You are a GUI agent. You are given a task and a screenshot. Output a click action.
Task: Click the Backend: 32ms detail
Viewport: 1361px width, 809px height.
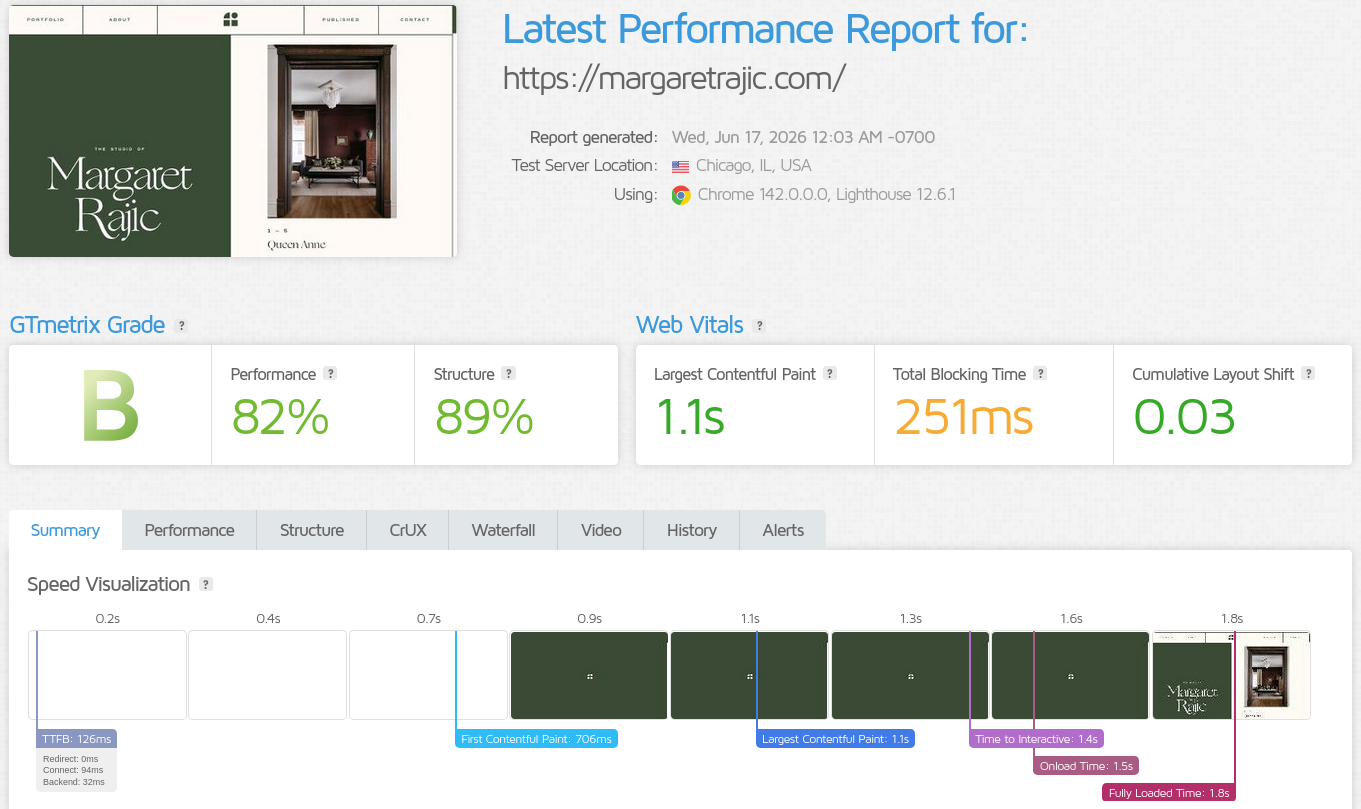pos(73,781)
